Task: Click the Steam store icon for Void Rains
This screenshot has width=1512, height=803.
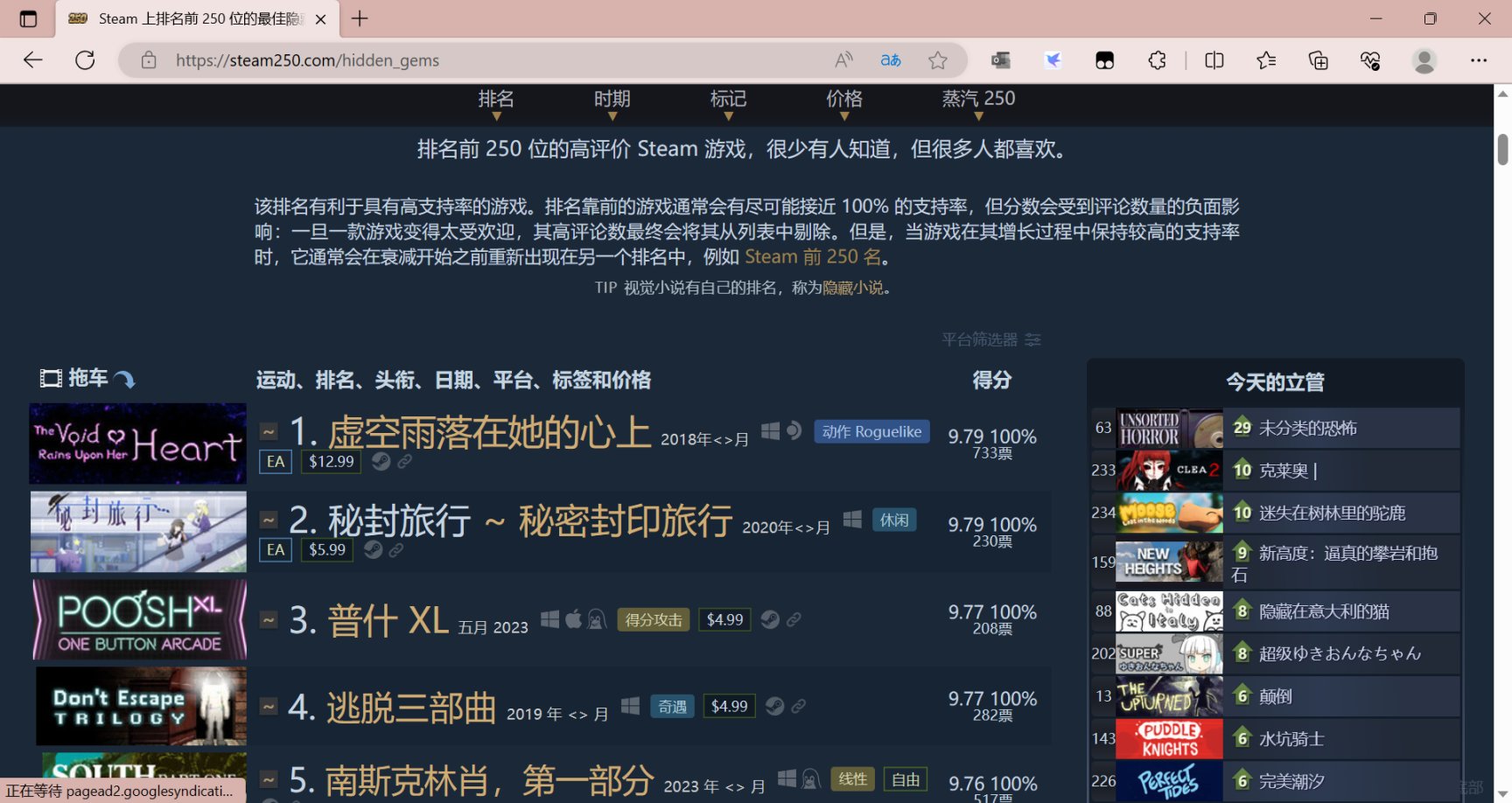Action: coord(381,461)
